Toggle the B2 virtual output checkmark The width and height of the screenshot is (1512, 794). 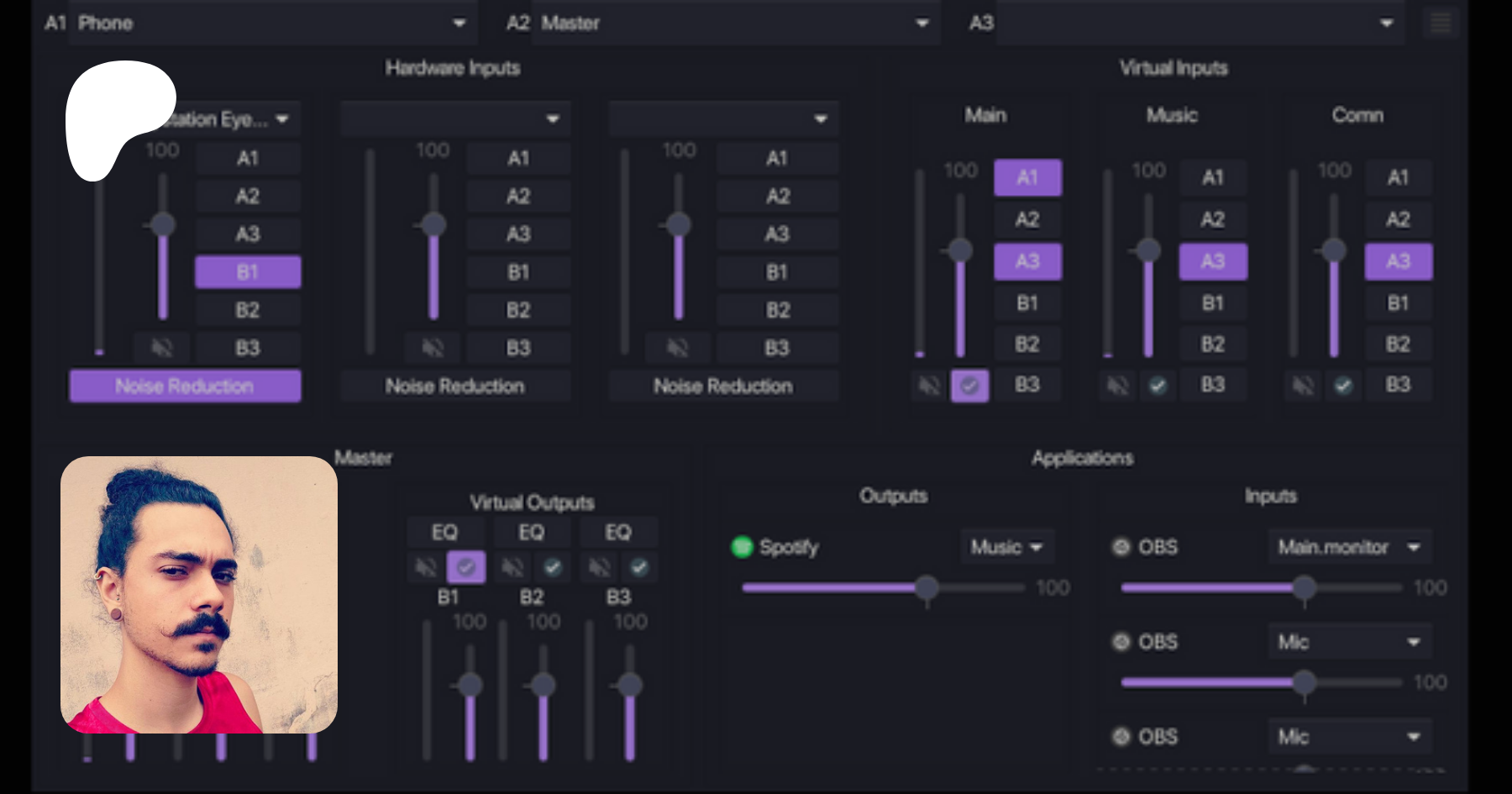tap(552, 567)
